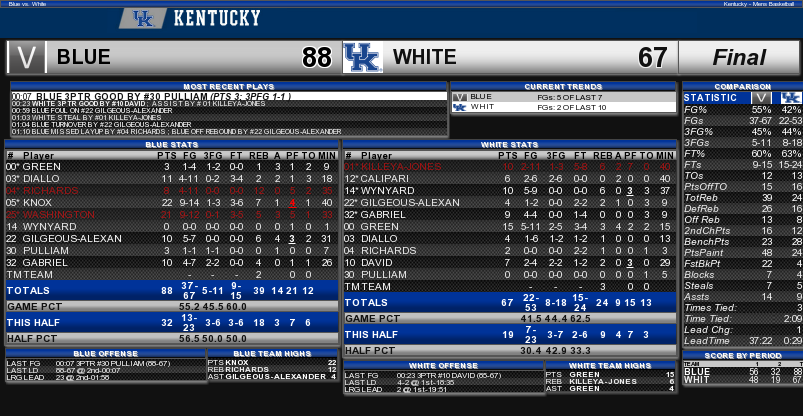Viewport: 803px width, 416px height.
Task: Click the V icon in Current Trends BLUE row
Action: tap(460, 97)
